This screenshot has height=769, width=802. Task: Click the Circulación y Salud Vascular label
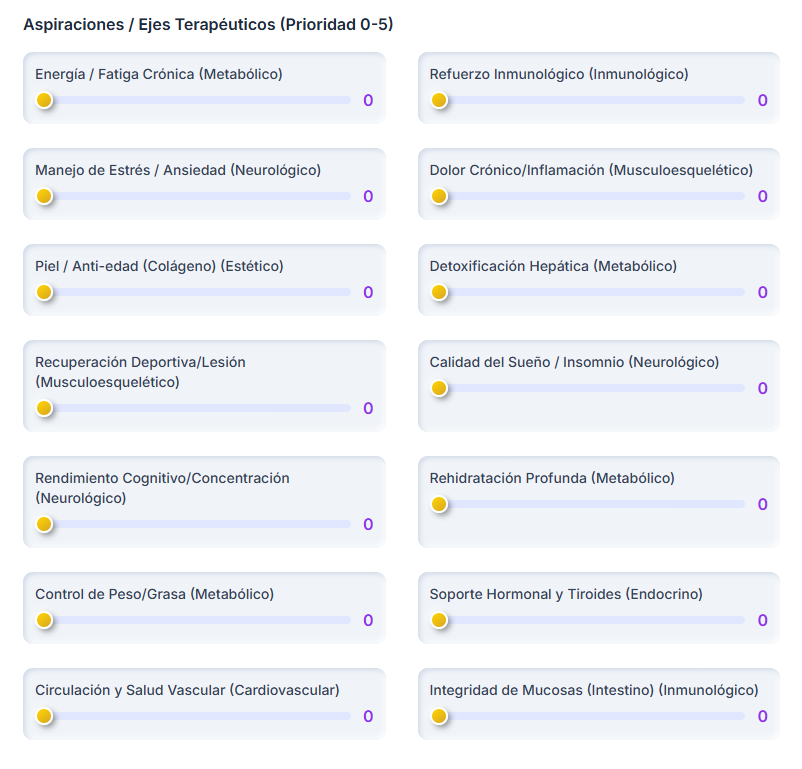click(186, 689)
